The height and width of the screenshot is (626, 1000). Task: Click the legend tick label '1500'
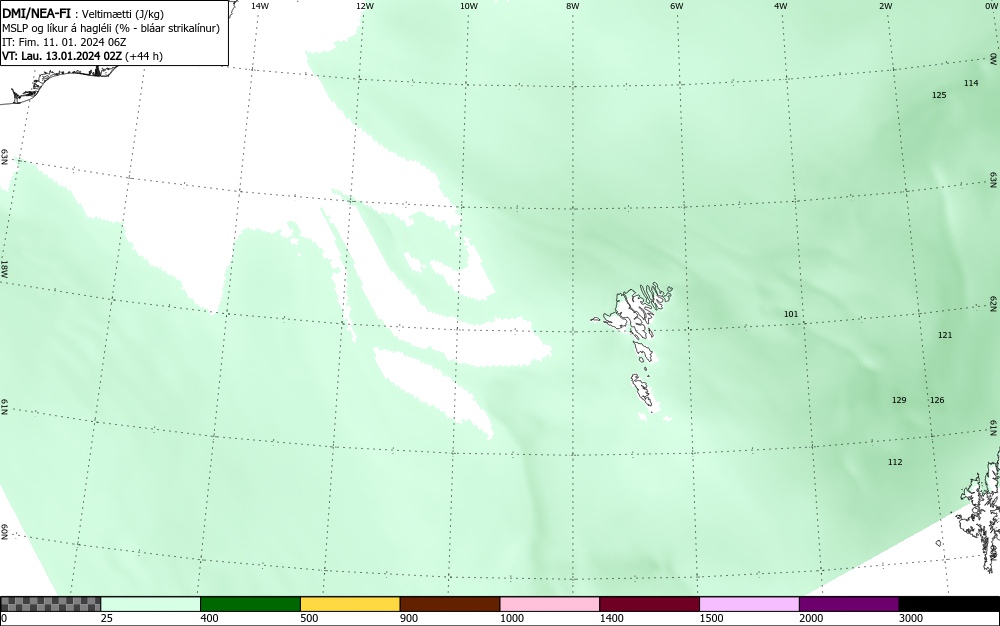pos(711,618)
